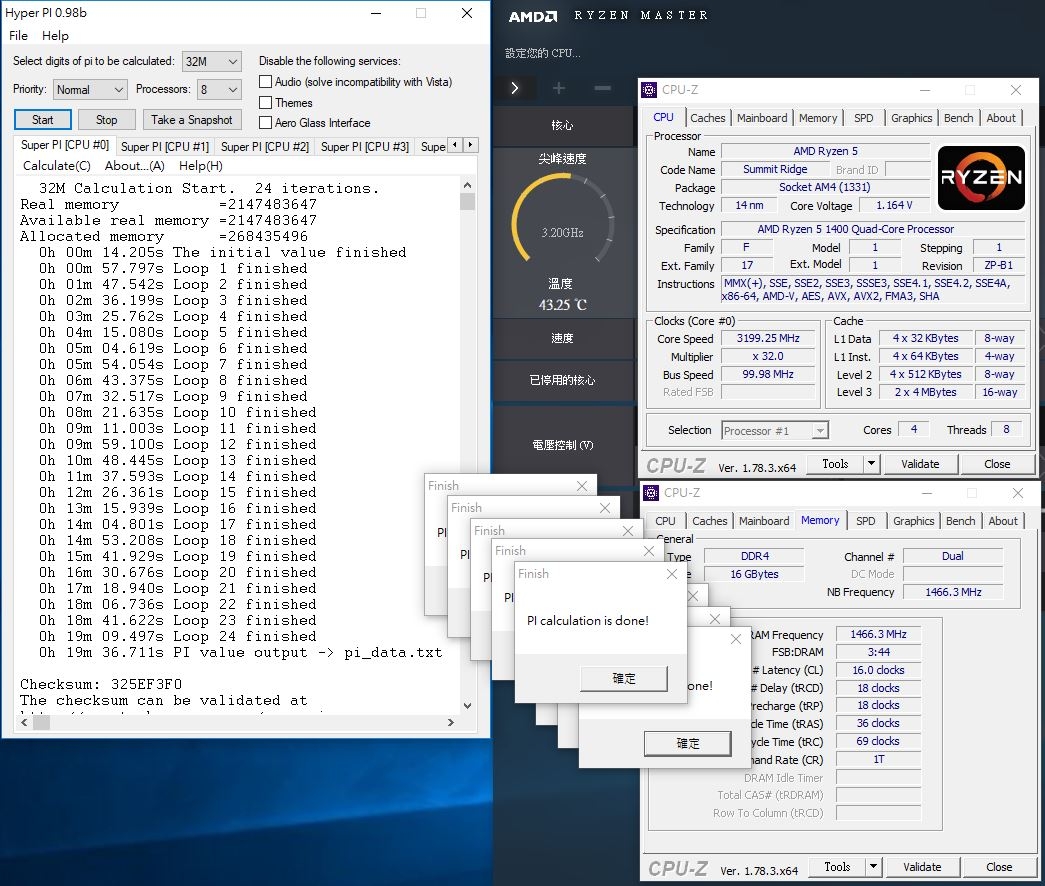Open Graphics tab in upper CPU-Z
The height and width of the screenshot is (886, 1045).
pyautogui.click(x=911, y=118)
